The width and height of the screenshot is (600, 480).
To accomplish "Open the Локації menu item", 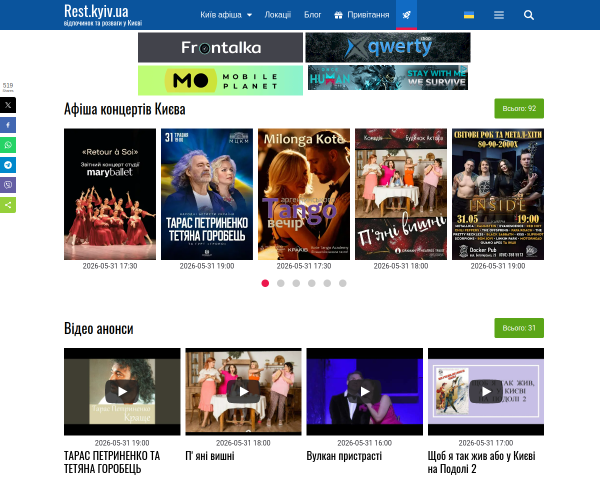I will pos(277,15).
